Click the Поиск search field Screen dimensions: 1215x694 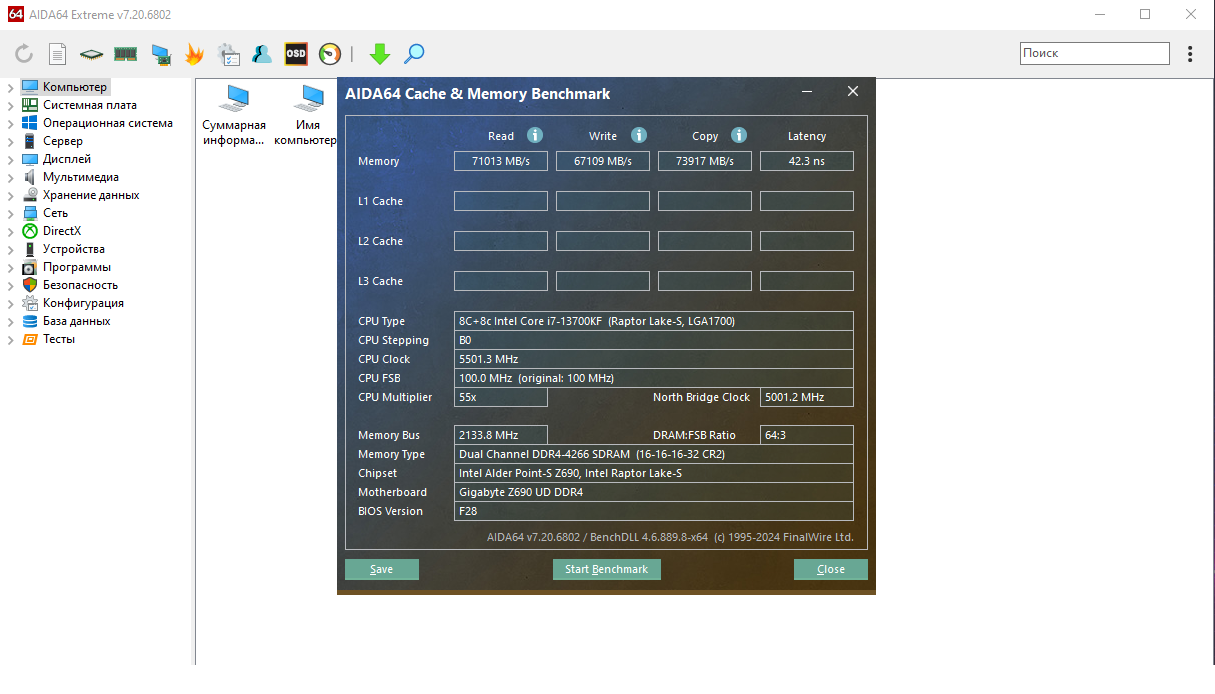(1095, 53)
